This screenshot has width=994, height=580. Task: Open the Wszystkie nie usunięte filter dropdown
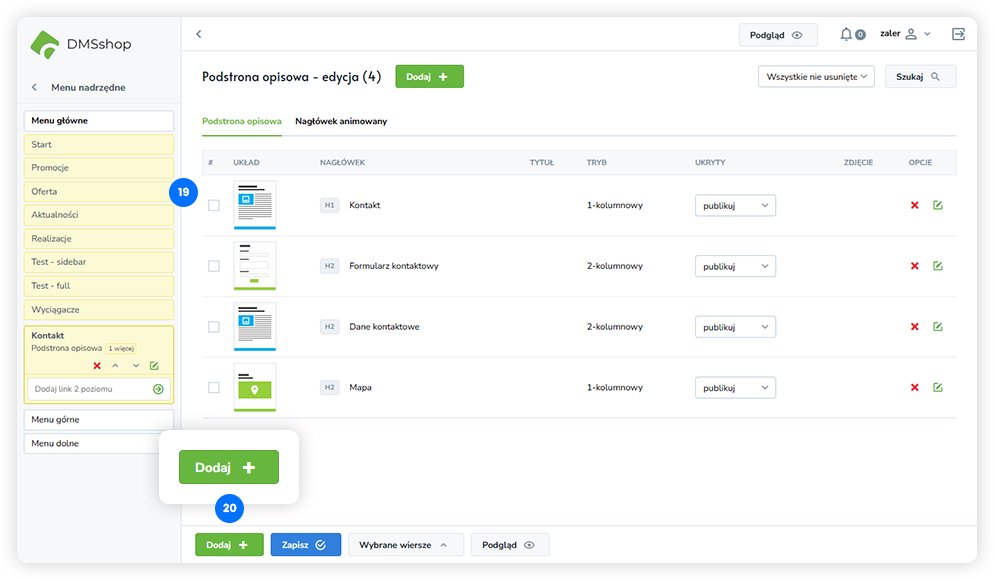pos(817,76)
